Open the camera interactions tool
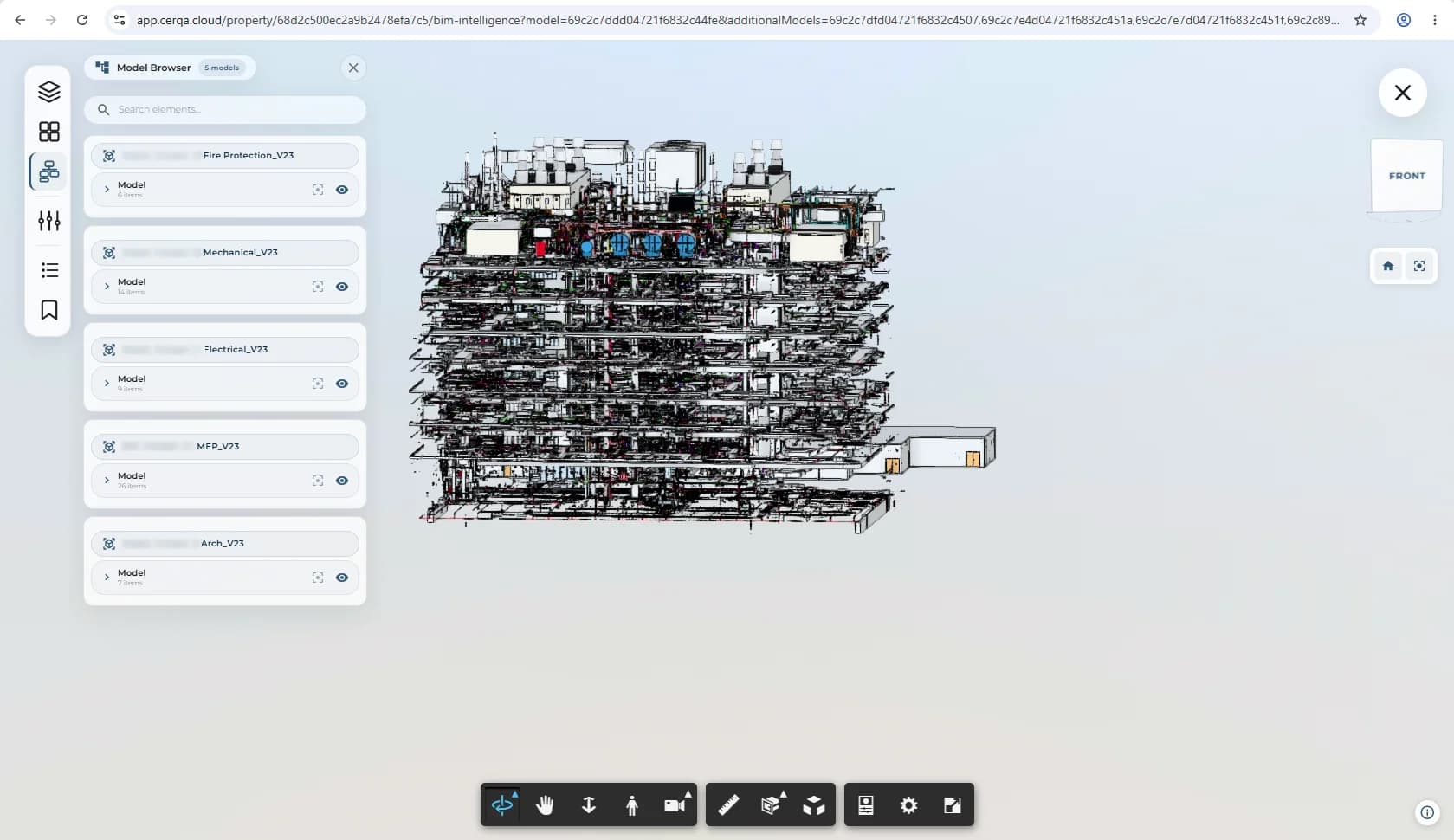Image resolution: width=1454 pixels, height=840 pixels. pyautogui.click(x=675, y=805)
